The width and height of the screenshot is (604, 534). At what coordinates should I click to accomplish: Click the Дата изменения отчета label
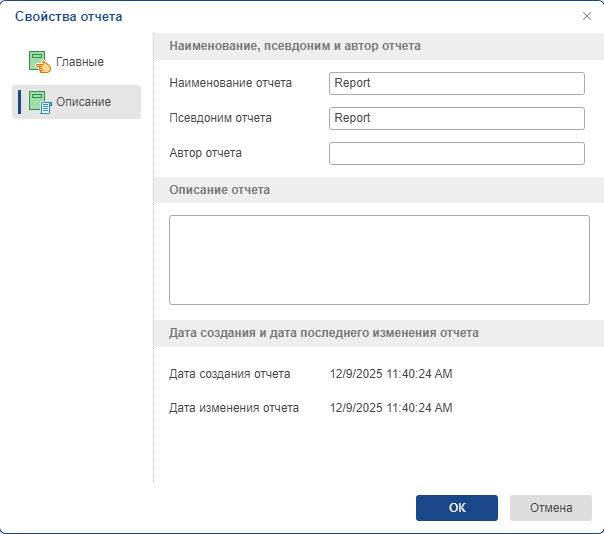[234, 408]
